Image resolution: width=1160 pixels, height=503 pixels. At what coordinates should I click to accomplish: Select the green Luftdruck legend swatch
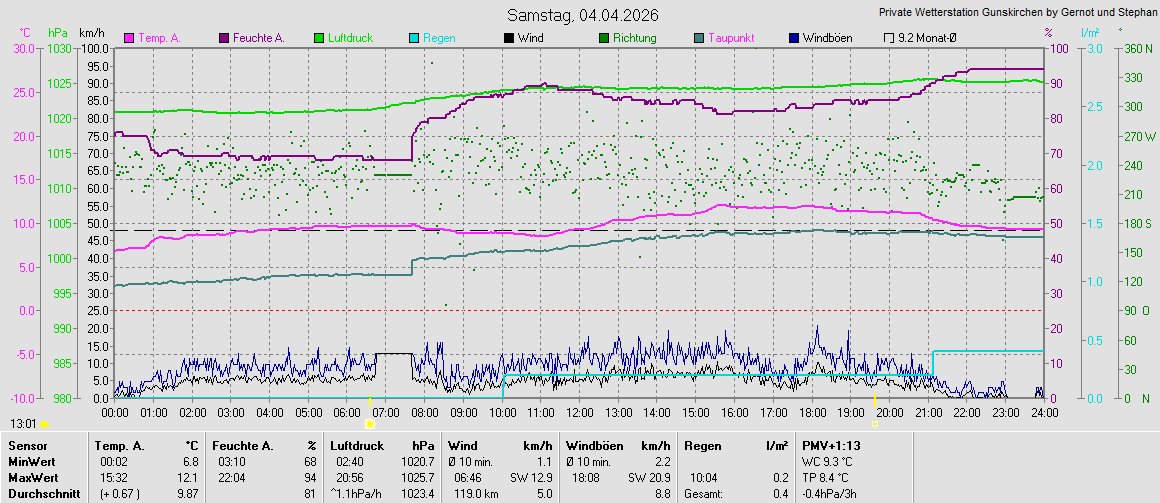pos(319,38)
